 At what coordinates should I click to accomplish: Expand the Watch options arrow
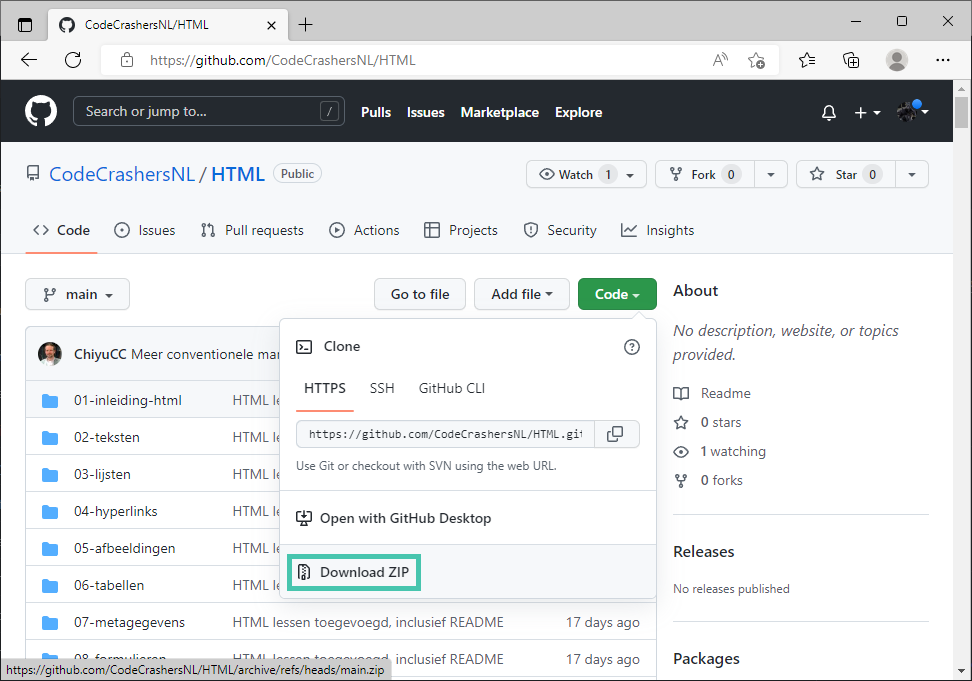[630, 175]
